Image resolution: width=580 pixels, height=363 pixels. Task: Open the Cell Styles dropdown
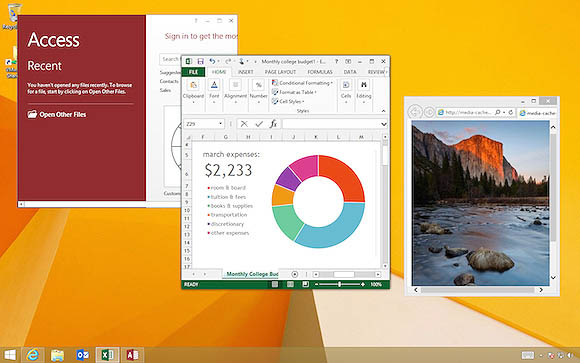[x=288, y=101]
